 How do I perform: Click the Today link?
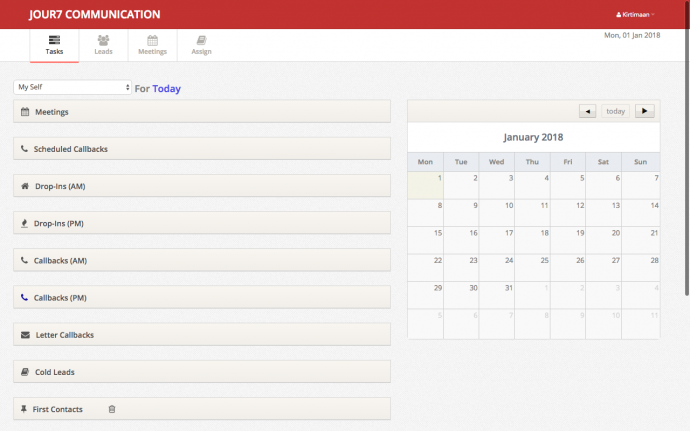166,88
